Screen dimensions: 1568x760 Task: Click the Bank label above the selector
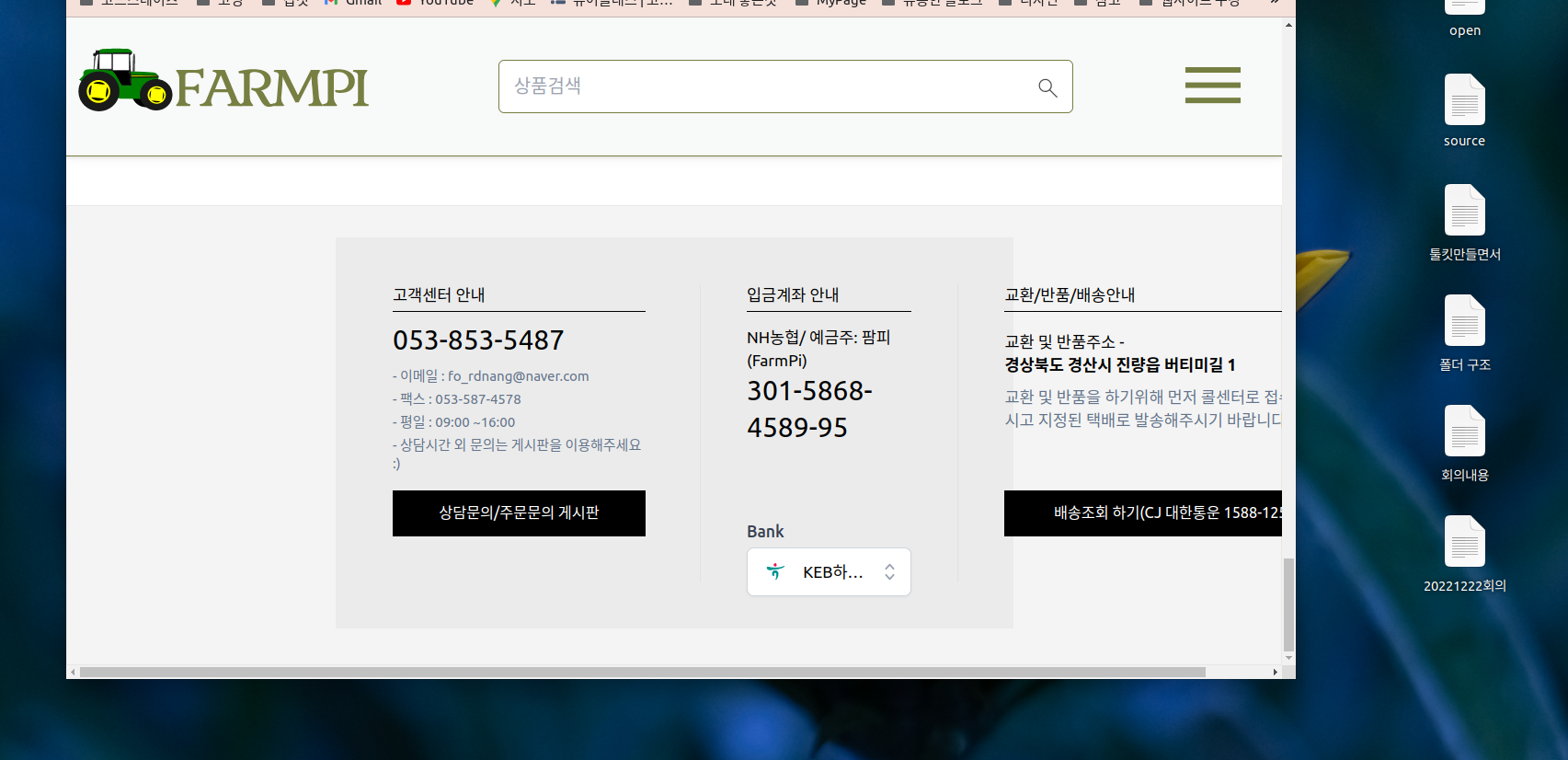point(765,532)
